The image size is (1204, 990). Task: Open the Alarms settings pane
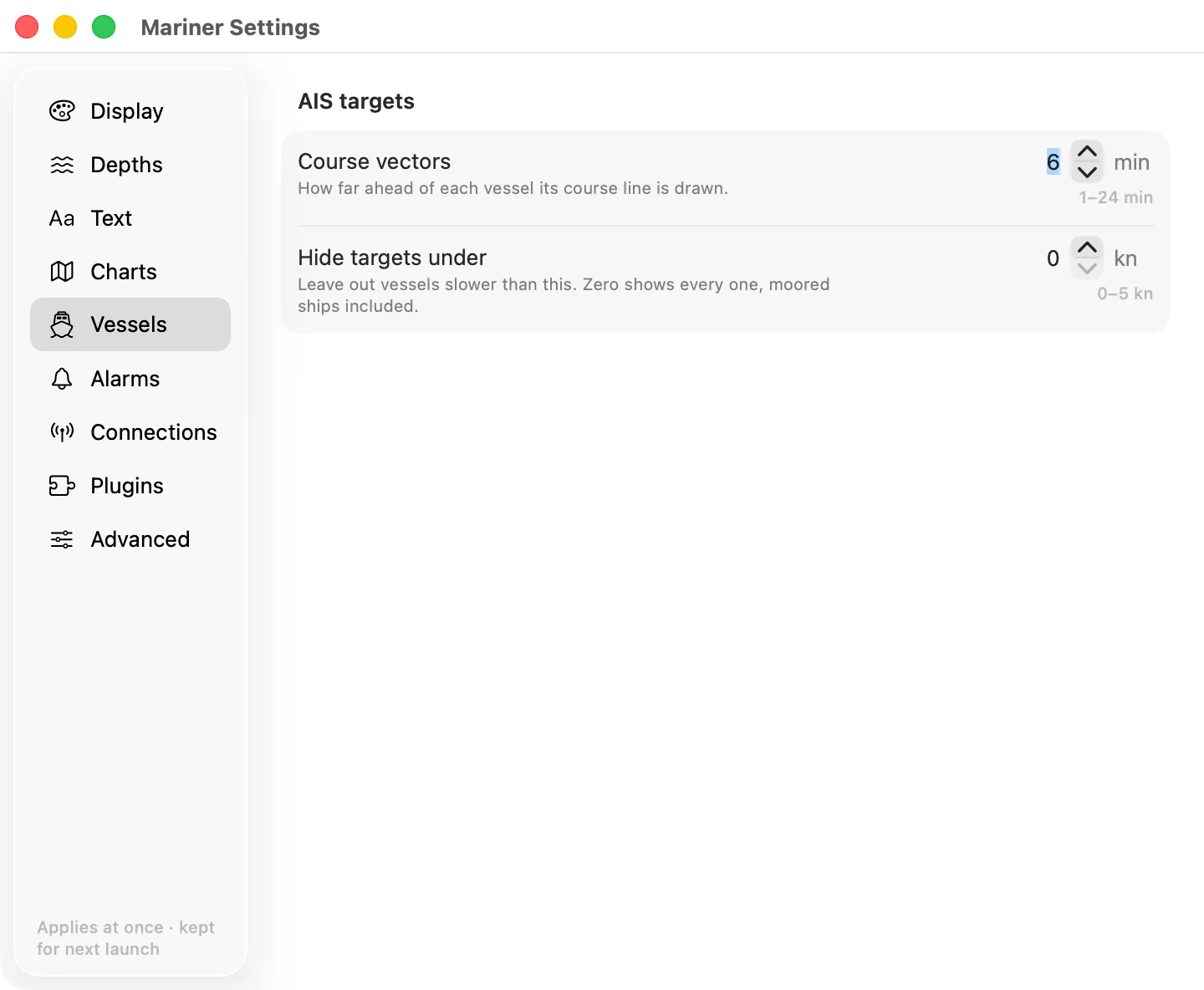[130, 379]
